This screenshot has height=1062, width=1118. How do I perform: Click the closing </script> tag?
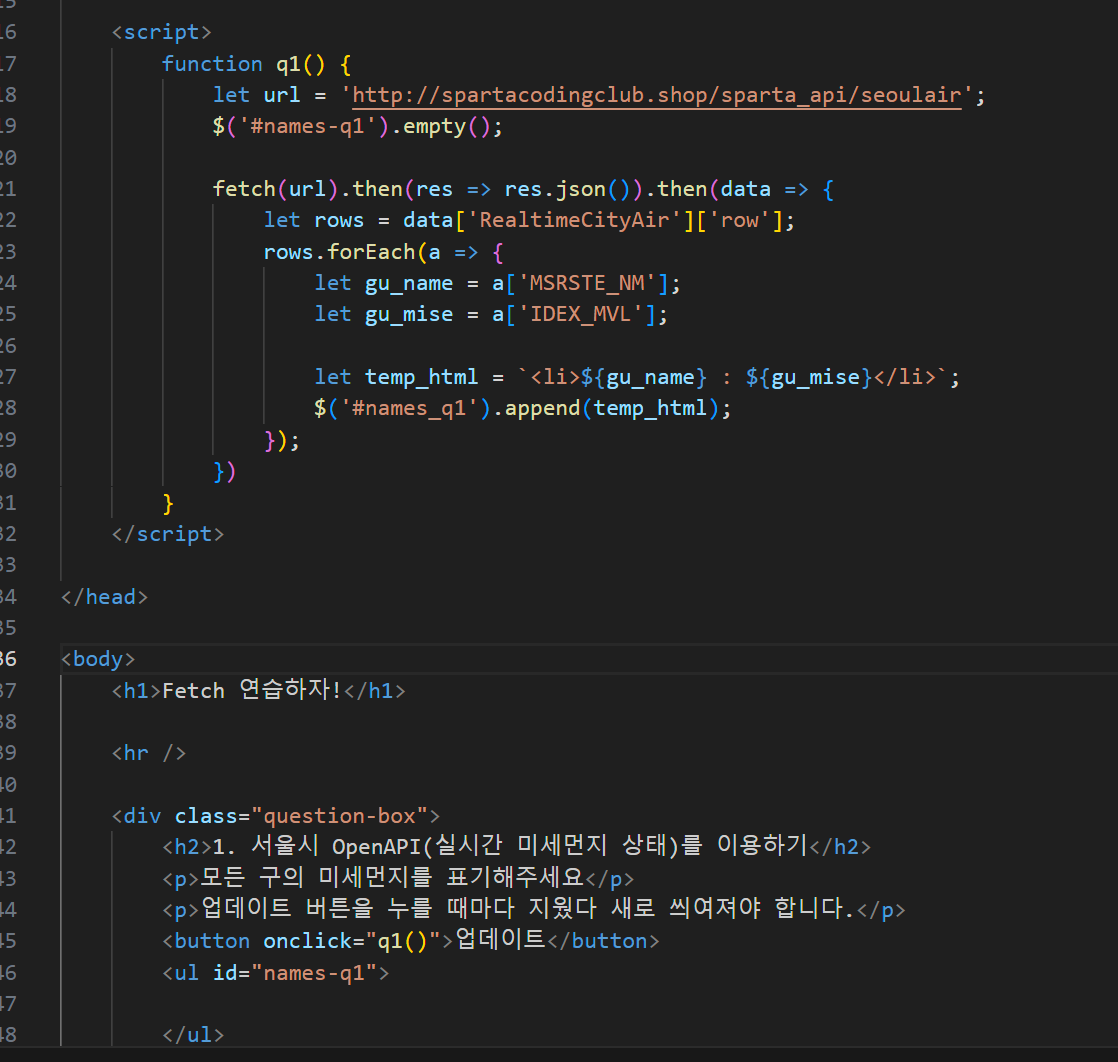click(168, 534)
